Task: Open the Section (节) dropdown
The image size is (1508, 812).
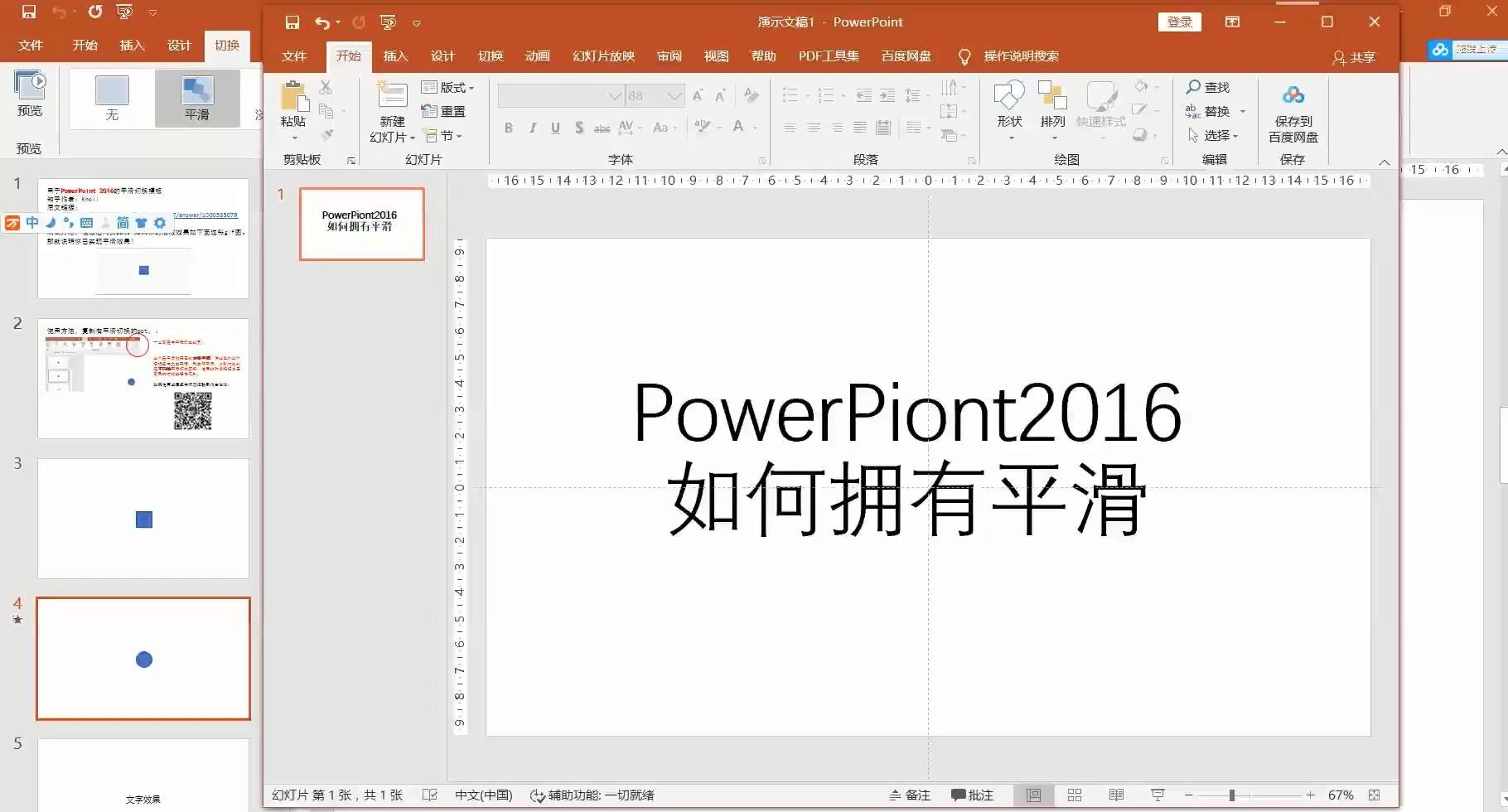Action: point(443,135)
